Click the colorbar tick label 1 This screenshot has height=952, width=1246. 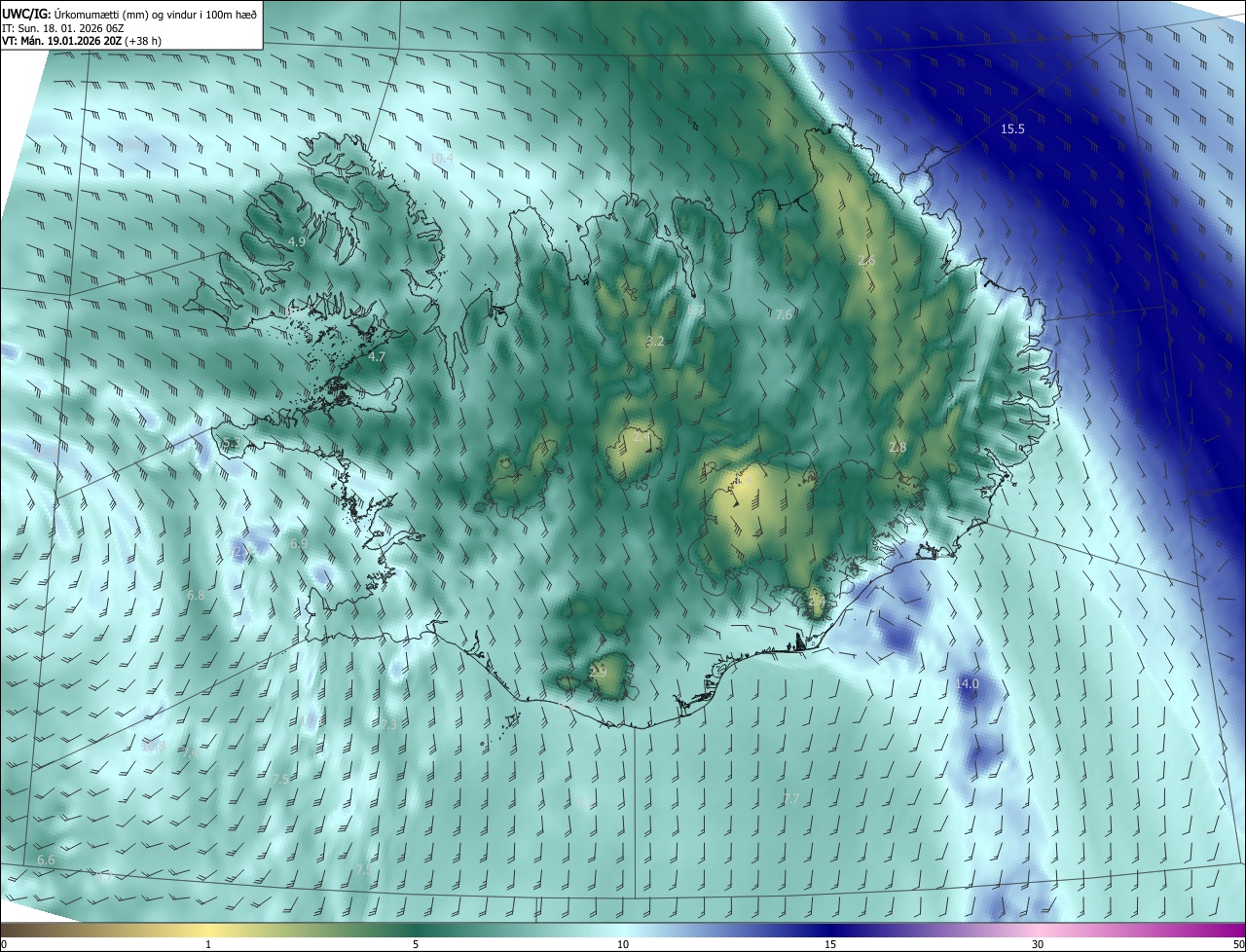tap(208, 944)
